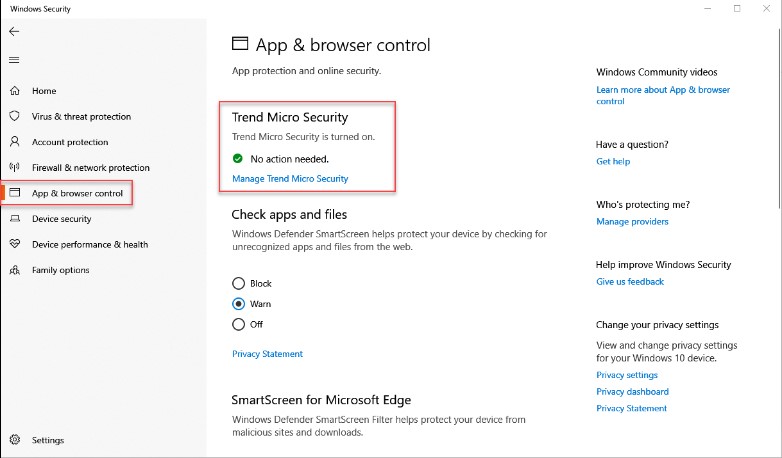
Task: Click the Home house icon
Action: point(14,91)
